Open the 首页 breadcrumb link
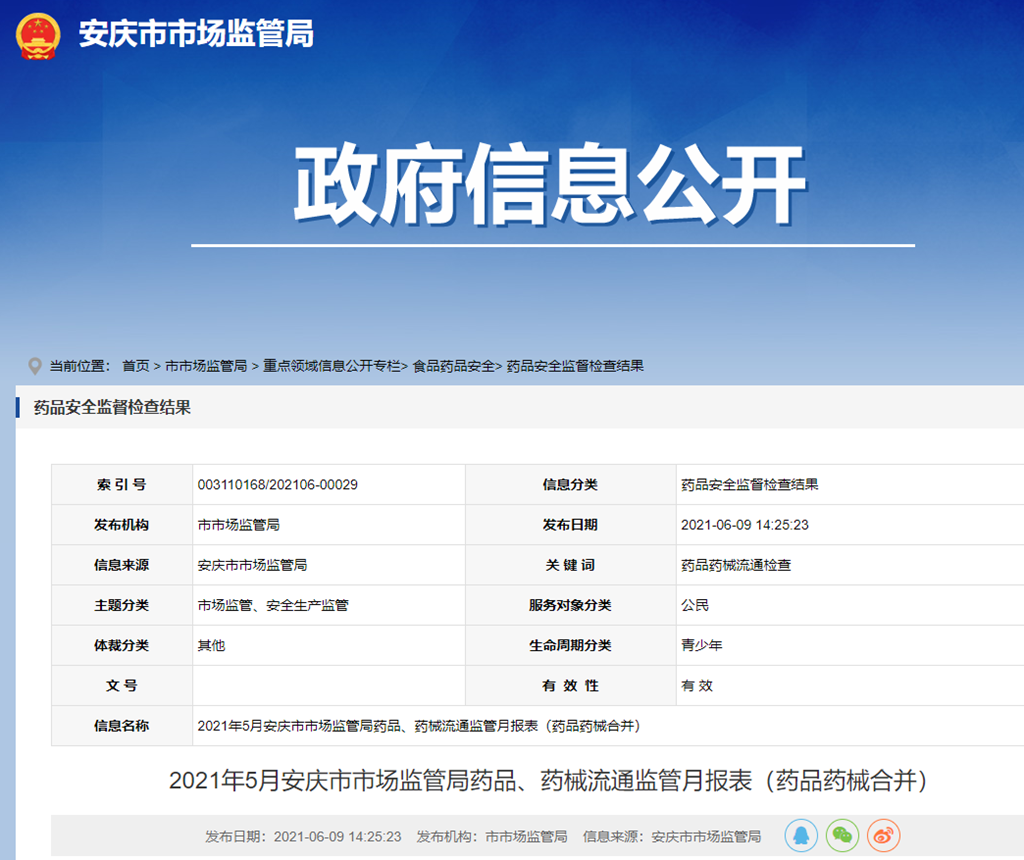 point(136,366)
